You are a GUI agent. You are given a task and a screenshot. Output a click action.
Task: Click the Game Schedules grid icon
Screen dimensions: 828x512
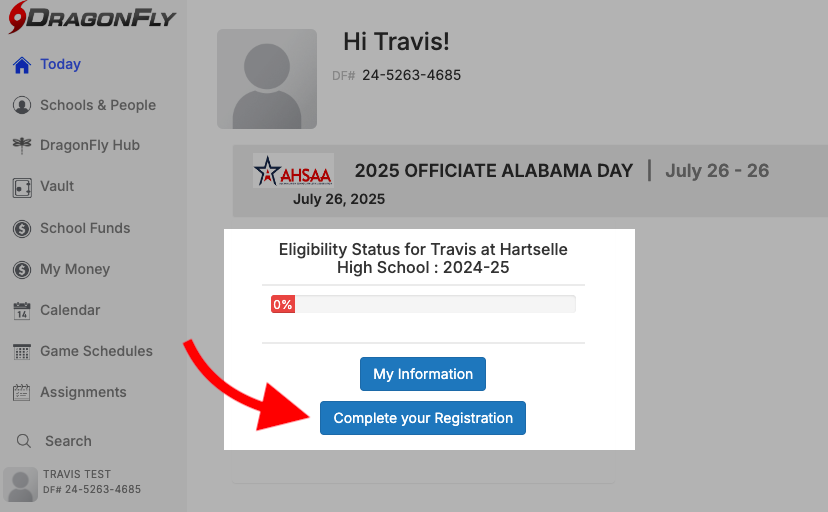point(21,352)
